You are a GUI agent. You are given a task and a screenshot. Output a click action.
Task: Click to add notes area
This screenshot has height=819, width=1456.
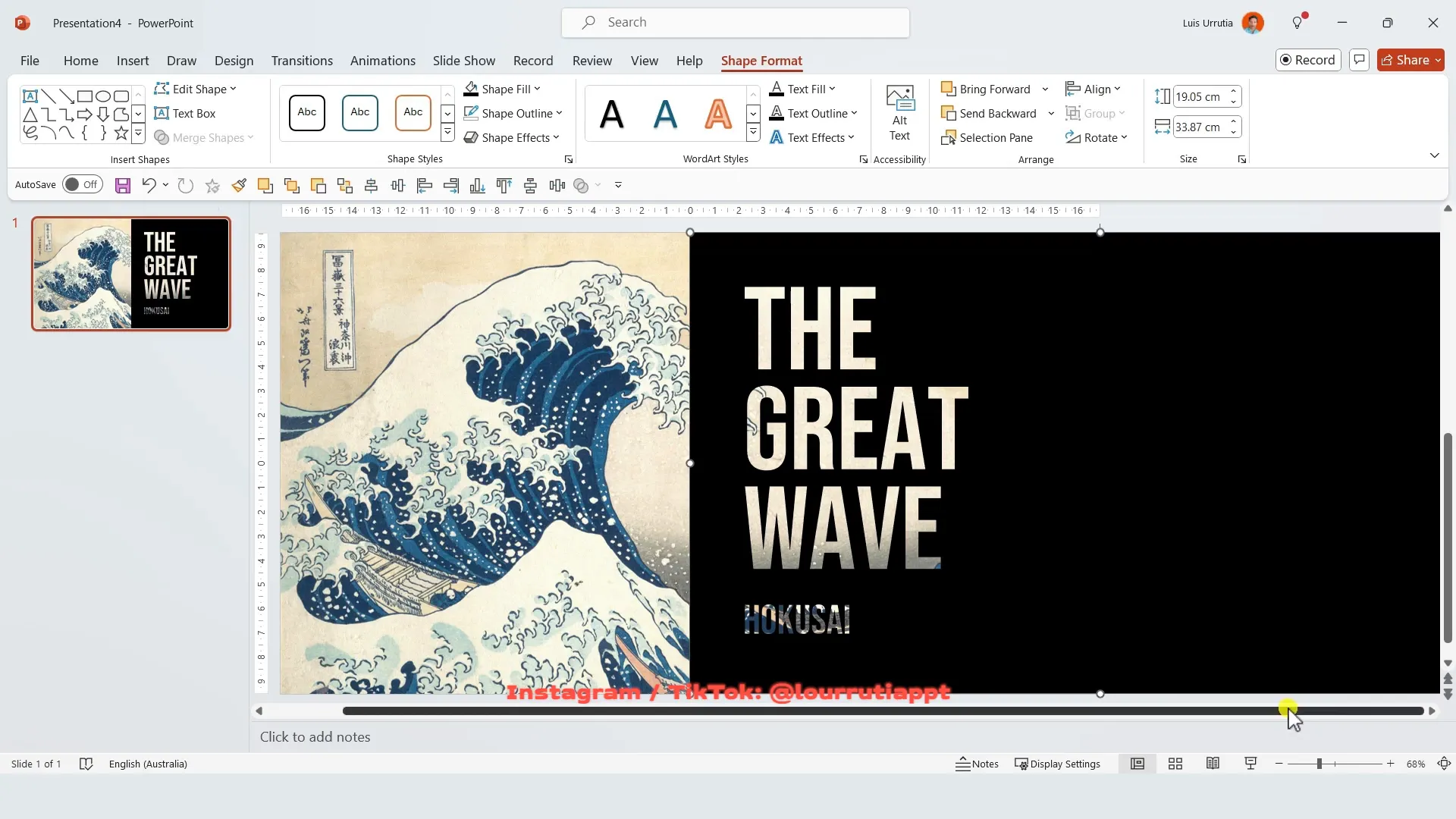(315, 737)
